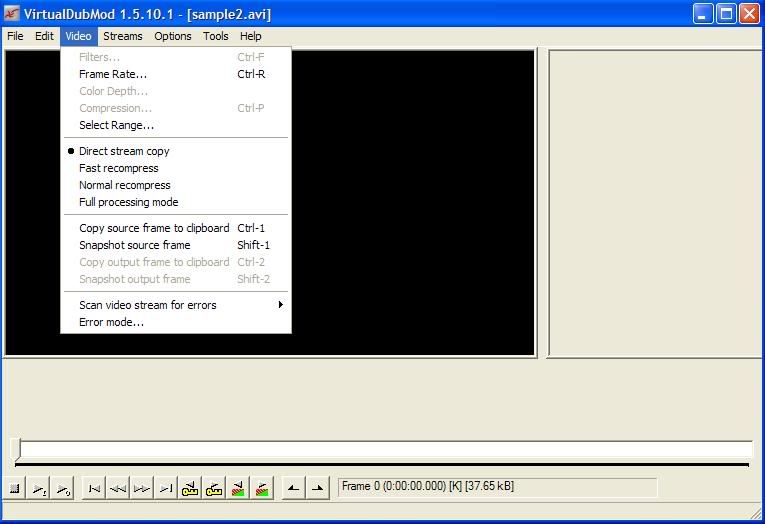Click the seek bar position handle
Image resolution: width=765 pixels, height=524 pixels.
click(17, 449)
